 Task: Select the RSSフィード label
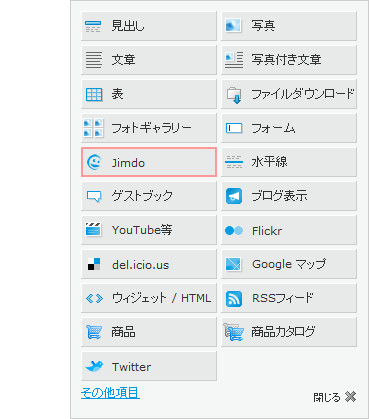click(x=283, y=298)
